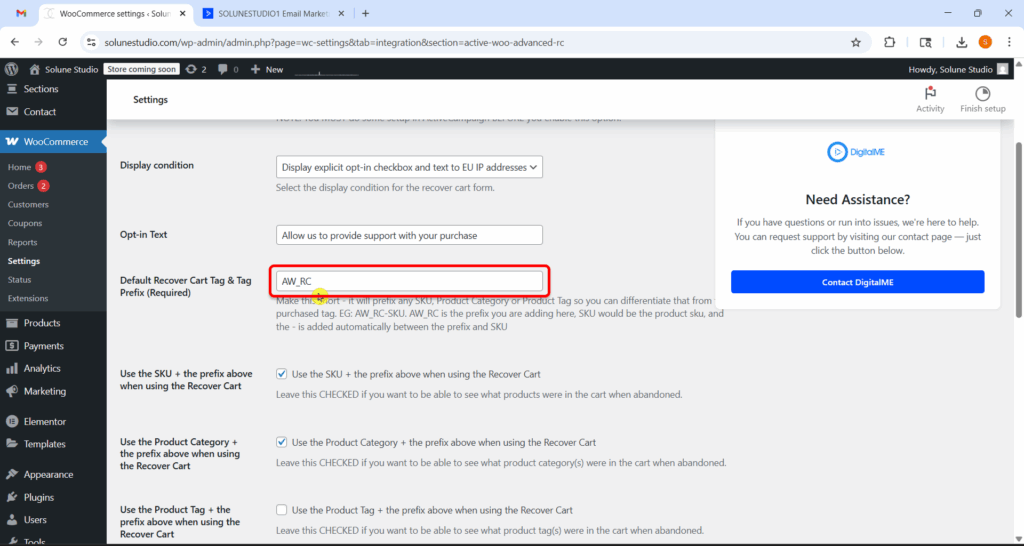Screen dimensions: 1024x546
Task: Open the WooCommerce Extensions page
Action: [x=28, y=298]
